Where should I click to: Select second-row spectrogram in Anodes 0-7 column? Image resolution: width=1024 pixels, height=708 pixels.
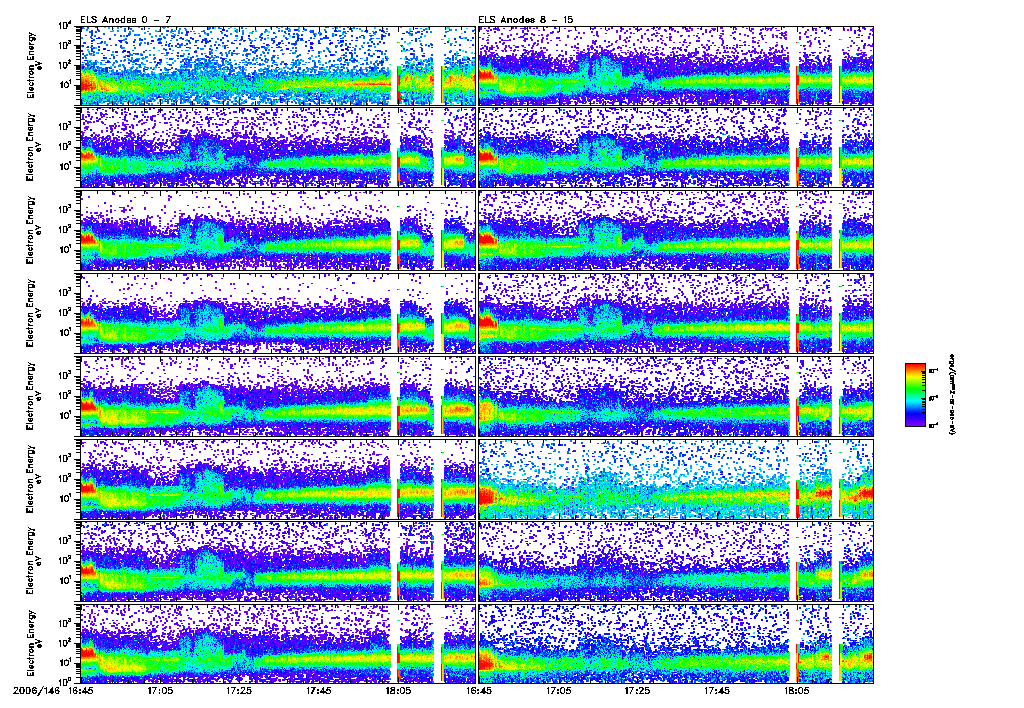pos(278,148)
